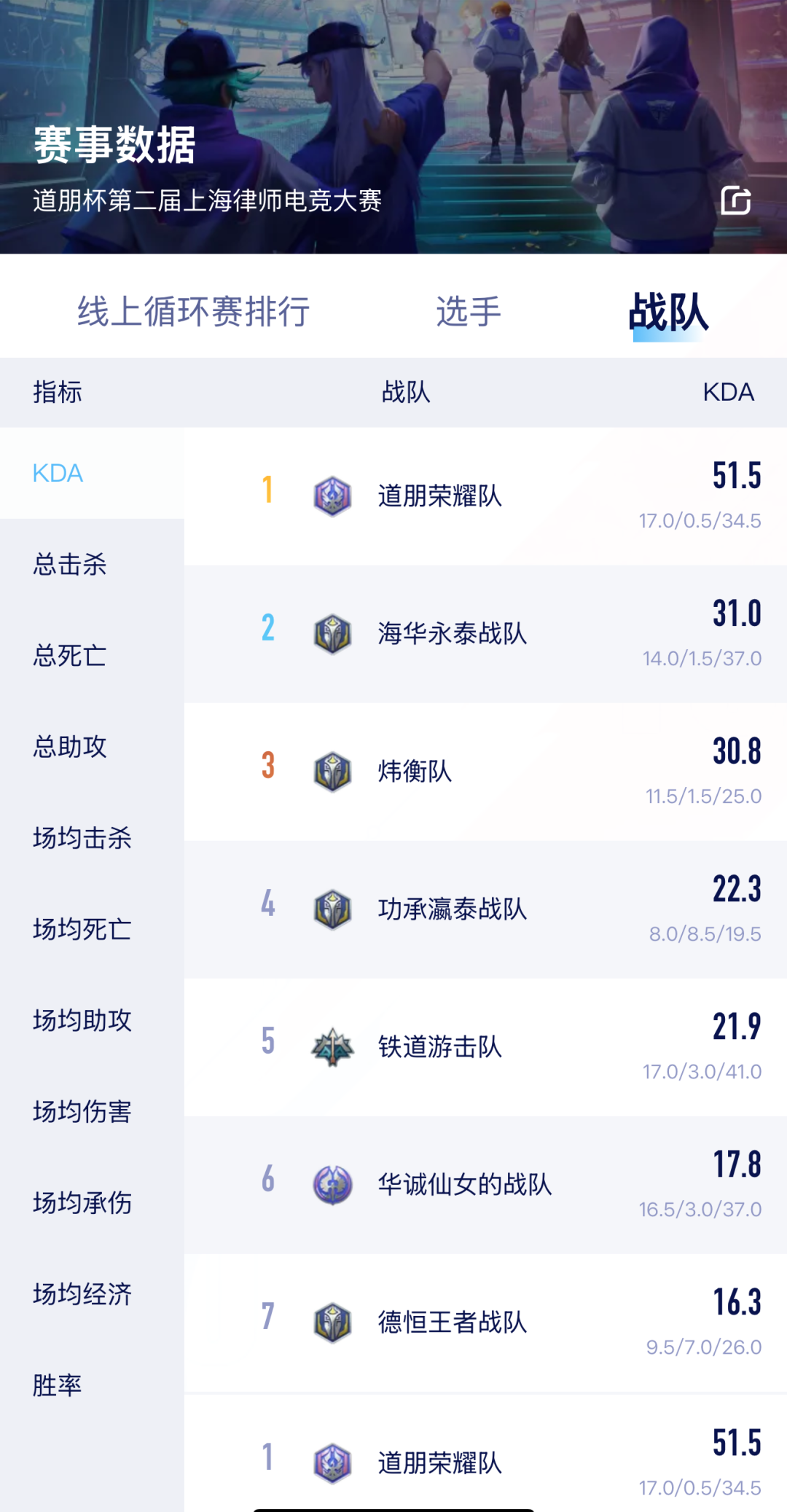This screenshot has width=787, height=1512.
Task: Open 铁道游击队 team name link
Action: point(440,1047)
